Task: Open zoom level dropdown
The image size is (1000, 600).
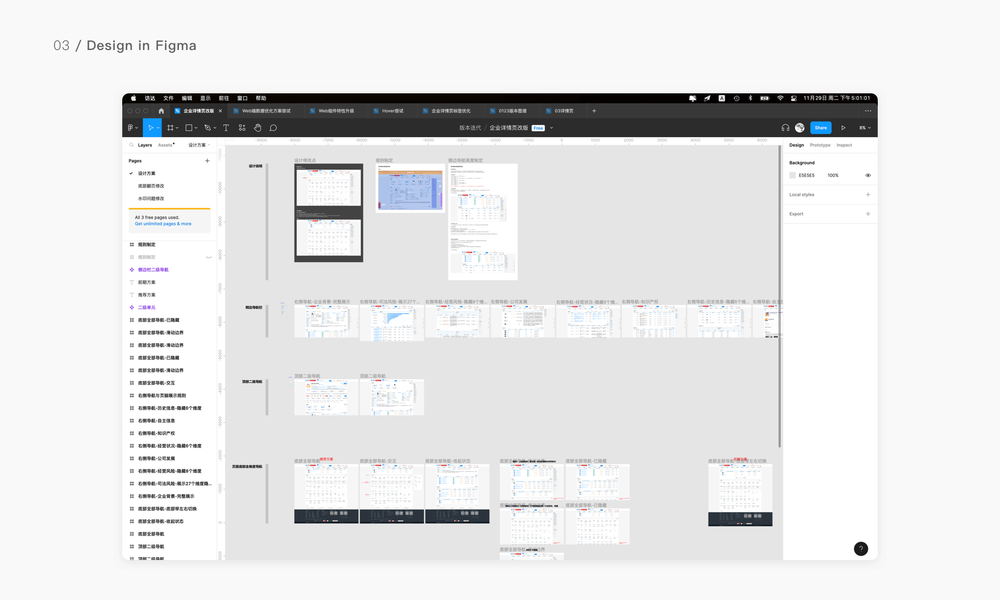Action: tap(864, 128)
